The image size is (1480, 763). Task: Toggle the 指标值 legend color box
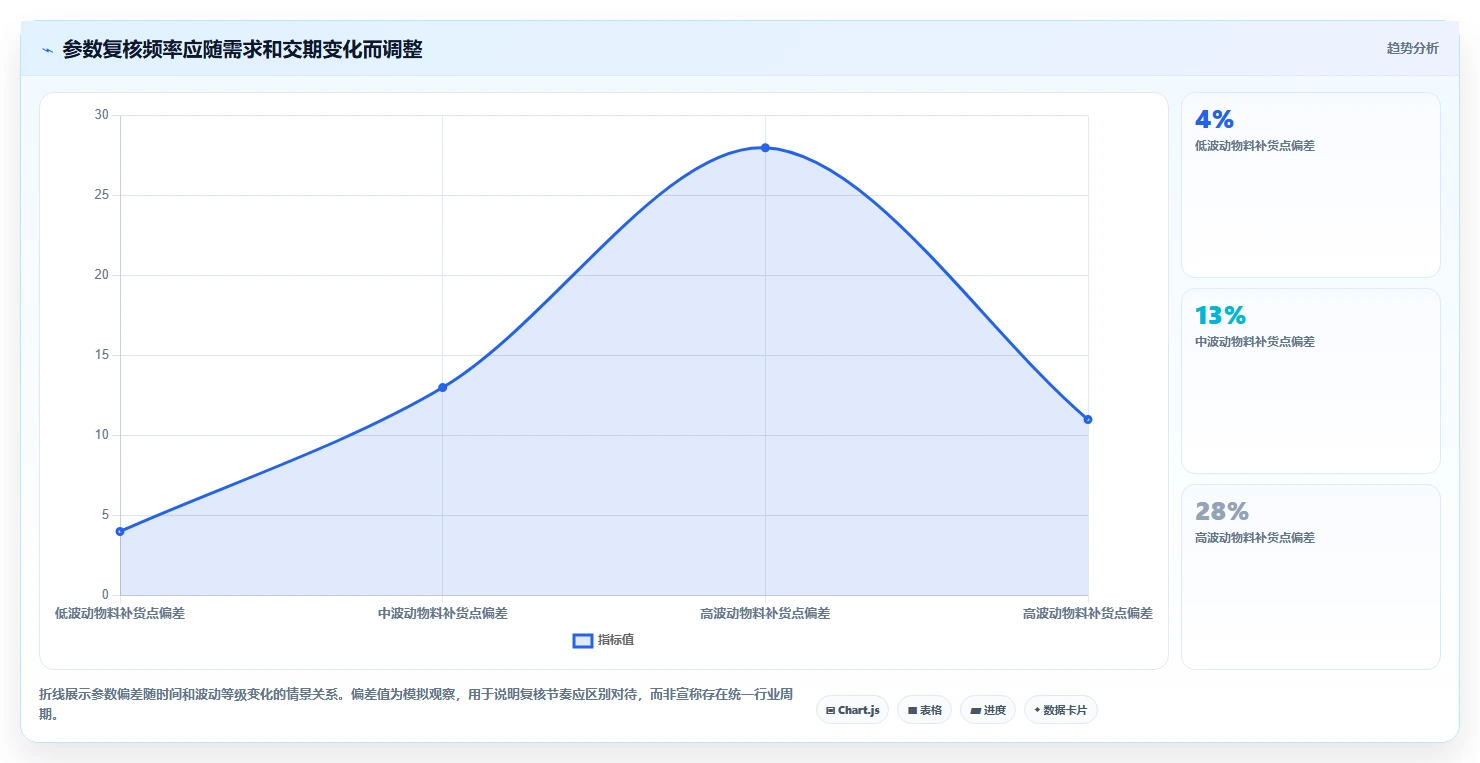click(583, 640)
